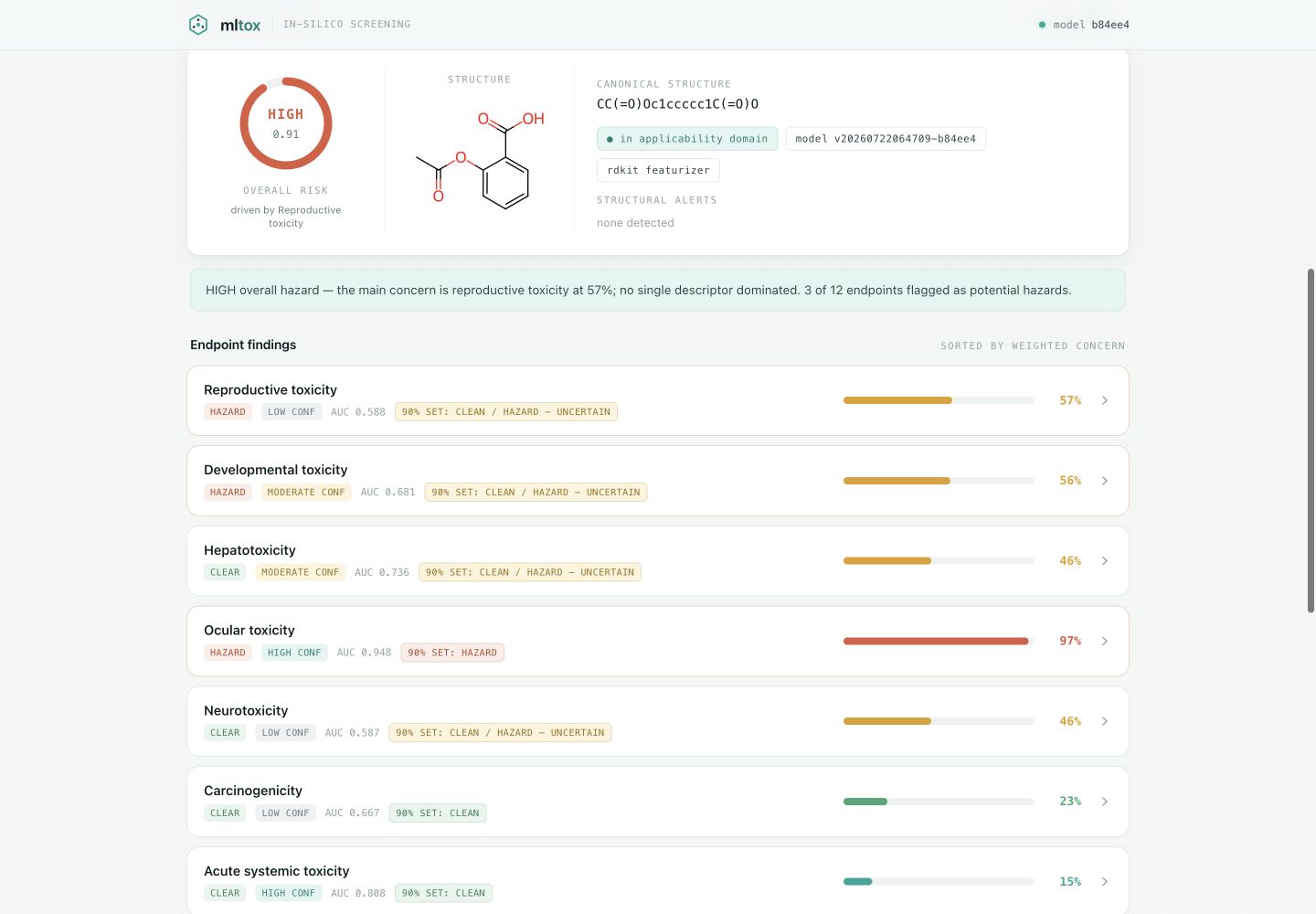Click HIGH CONF tag under Acute systemic toxicity
The image size is (1316, 914).
(x=289, y=893)
